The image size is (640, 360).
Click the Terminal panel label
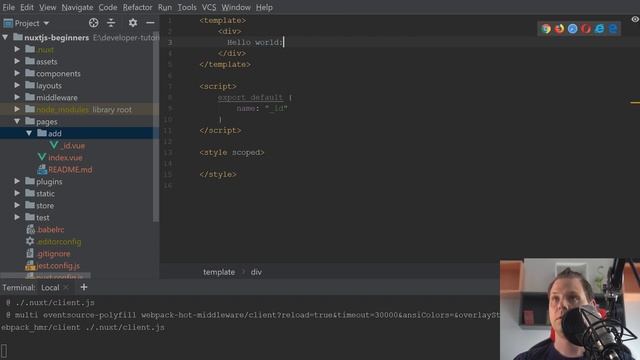pos(19,287)
